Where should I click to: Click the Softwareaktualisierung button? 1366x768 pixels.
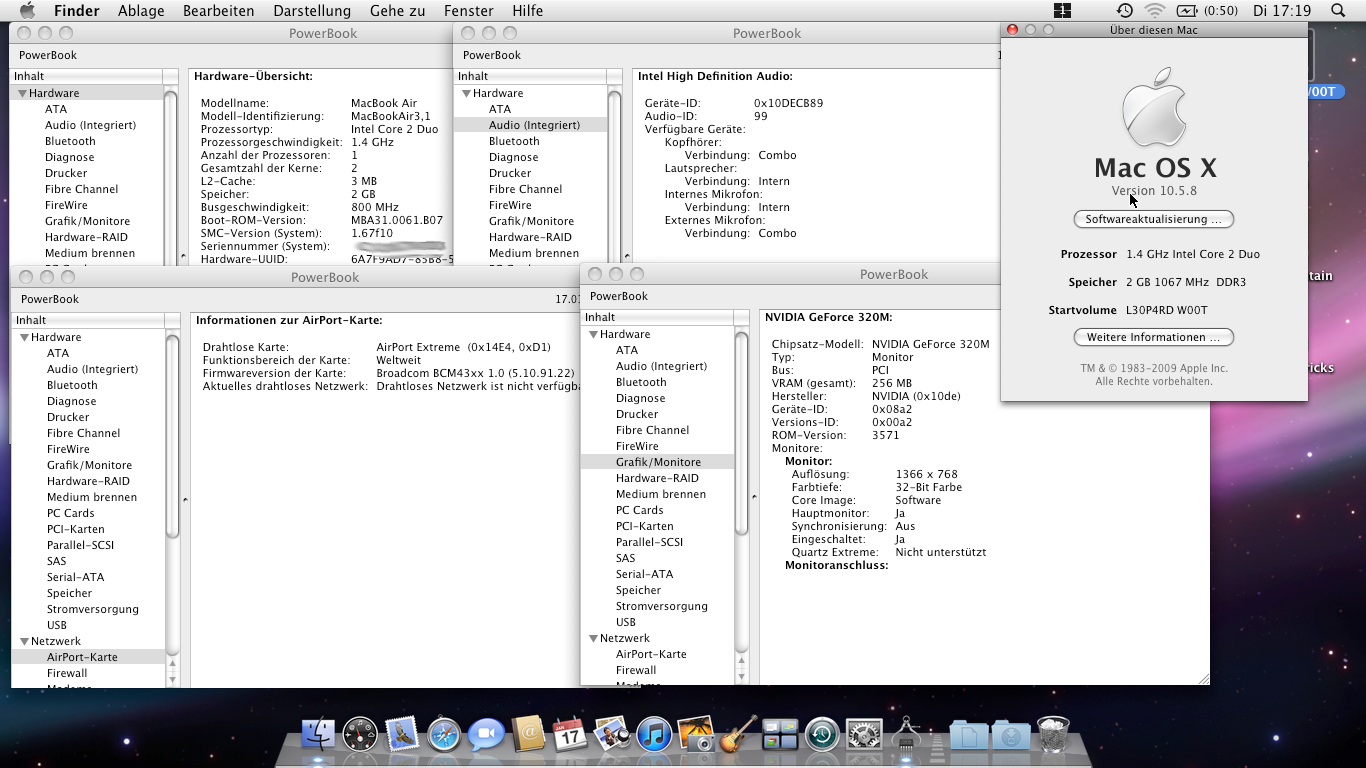[x=1153, y=219]
